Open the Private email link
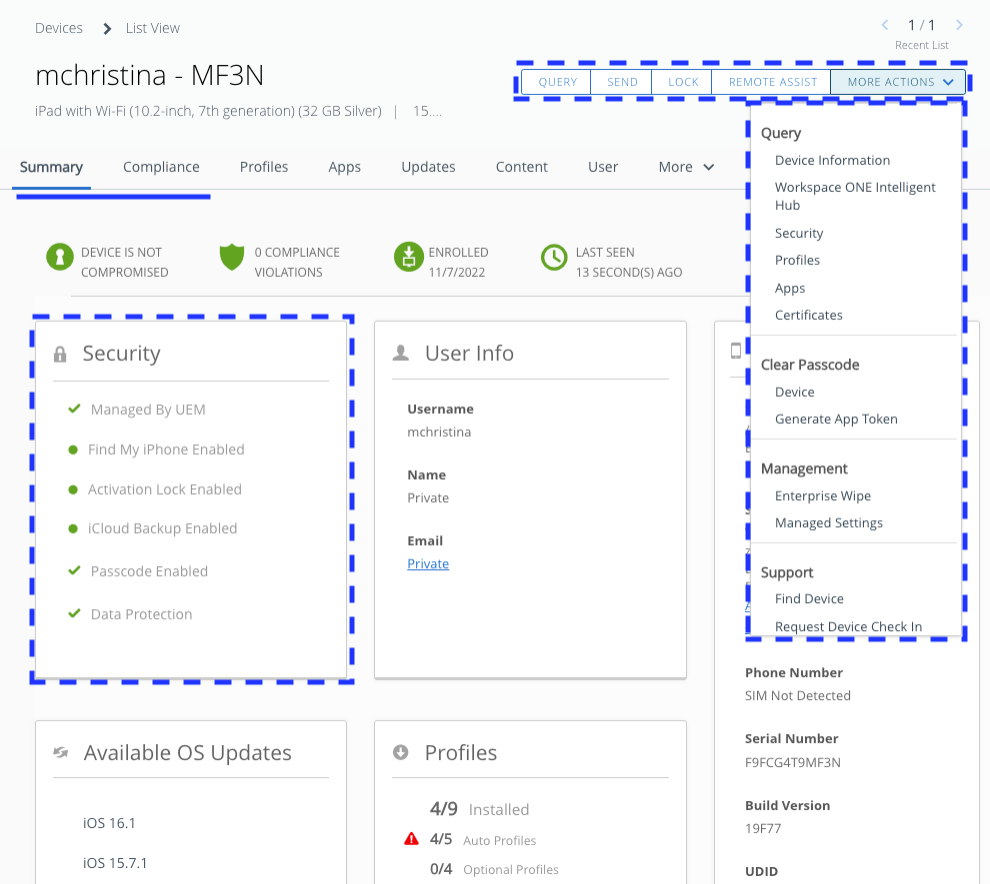This screenshot has width=990, height=884. (x=427, y=563)
